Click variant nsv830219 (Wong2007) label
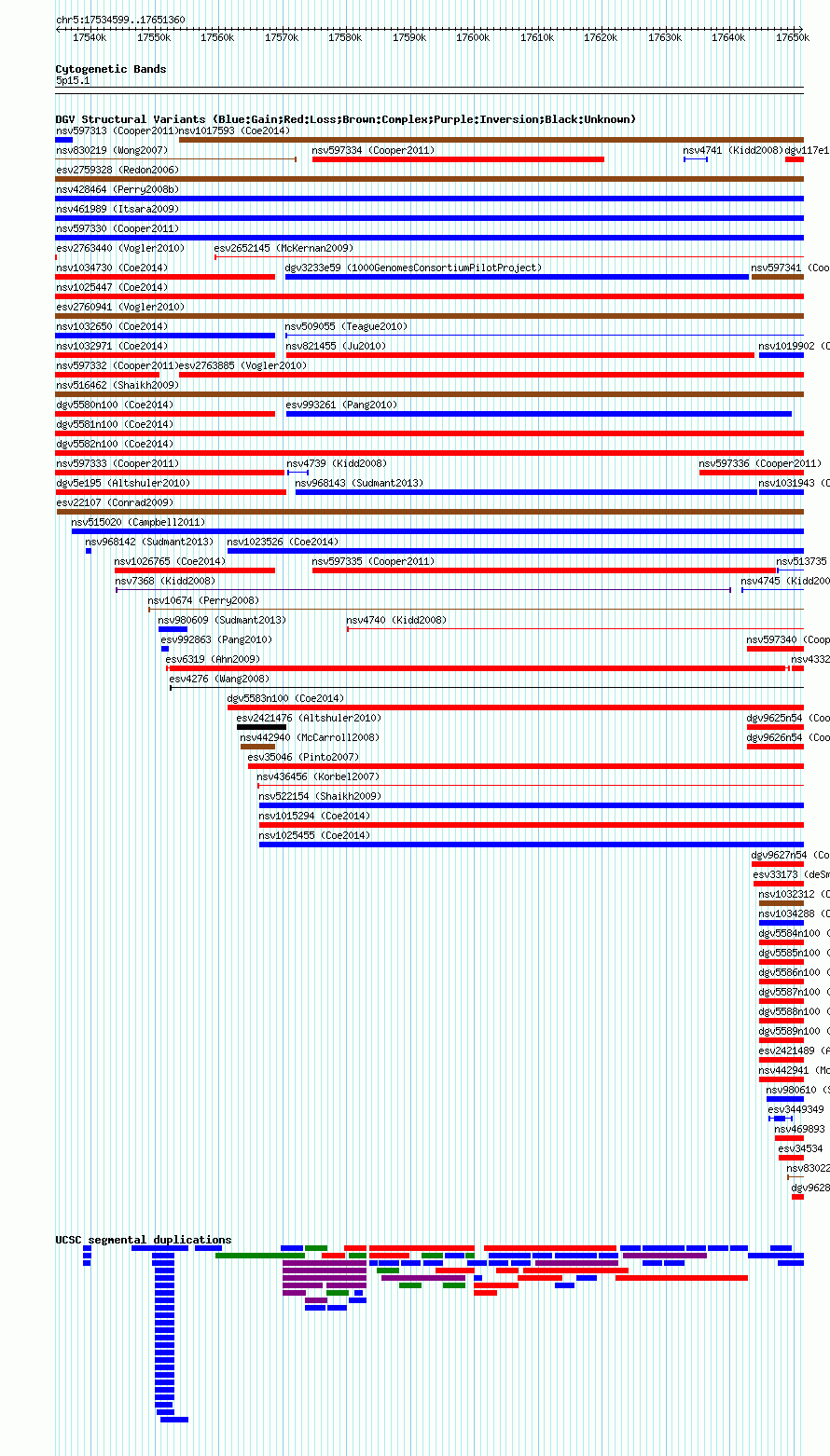 pos(112,150)
